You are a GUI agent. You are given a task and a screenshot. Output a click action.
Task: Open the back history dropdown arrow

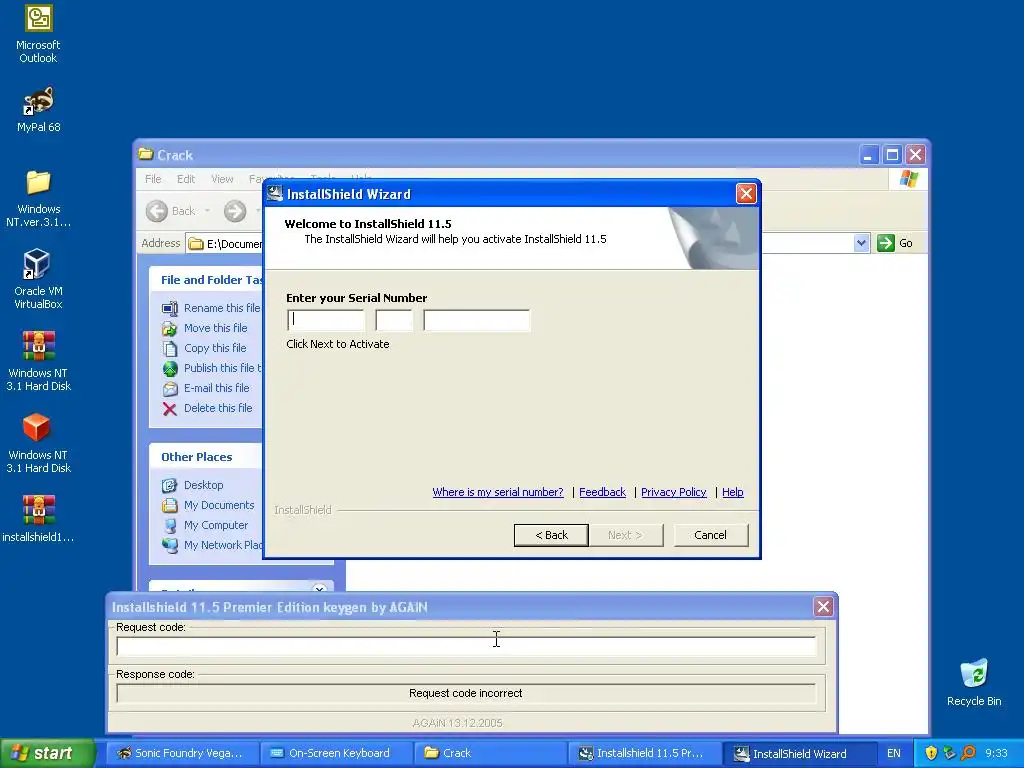(x=208, y=211)
